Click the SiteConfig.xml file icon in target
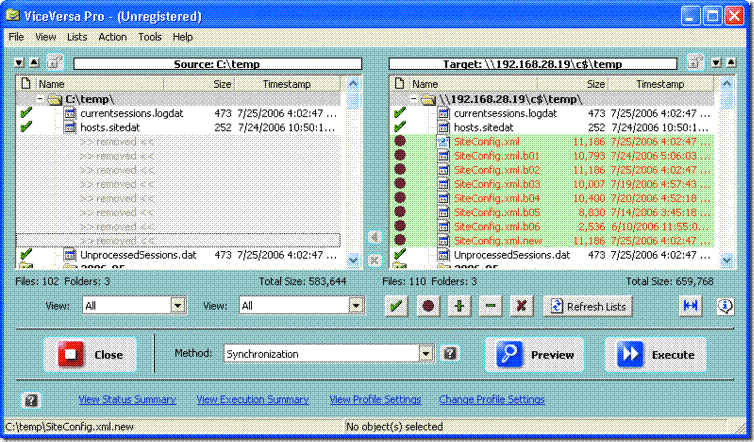The width and height of the screenshot is (754, 442). pyautogui.click(x=443, y=141)
